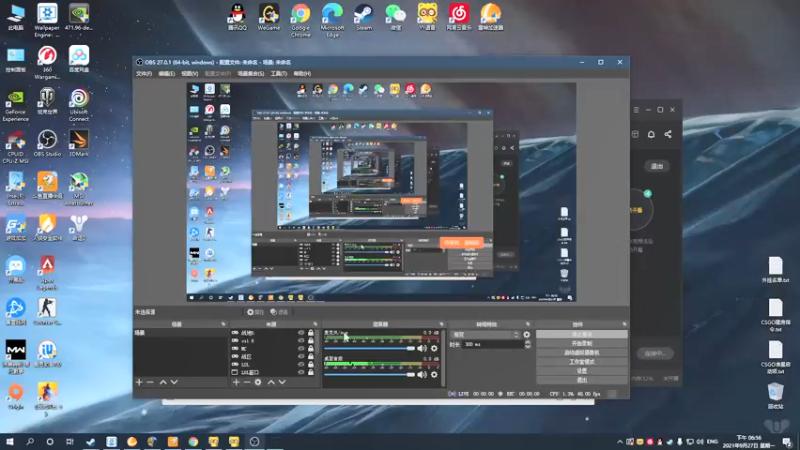The image size is (800, 450).
Task: Open taskbar search magnifier
Action: 30,441
